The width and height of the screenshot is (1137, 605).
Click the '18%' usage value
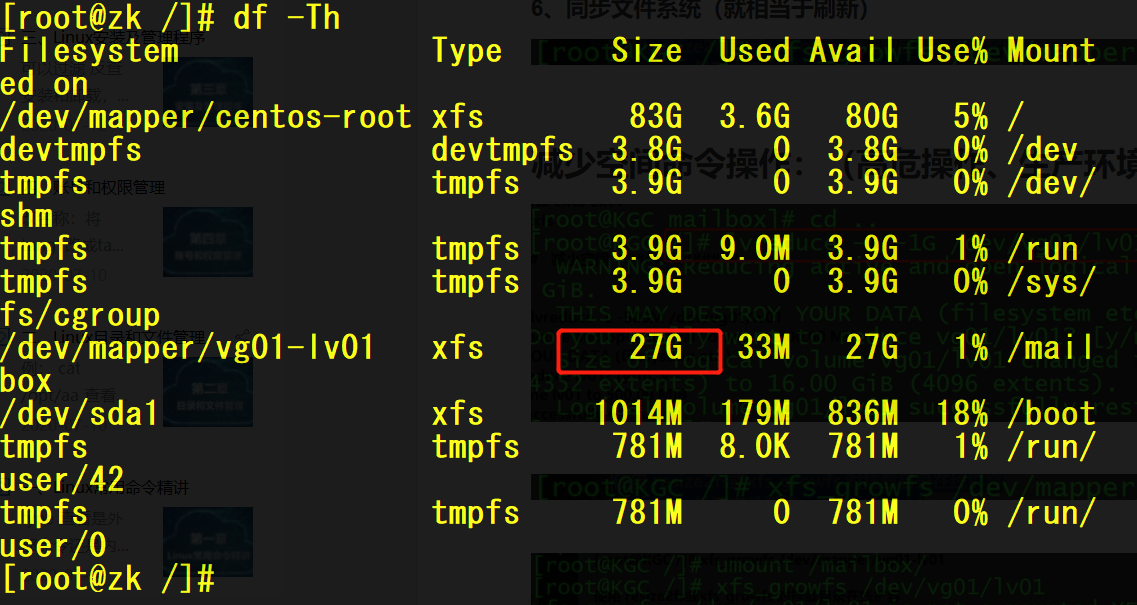pos(962,414)
